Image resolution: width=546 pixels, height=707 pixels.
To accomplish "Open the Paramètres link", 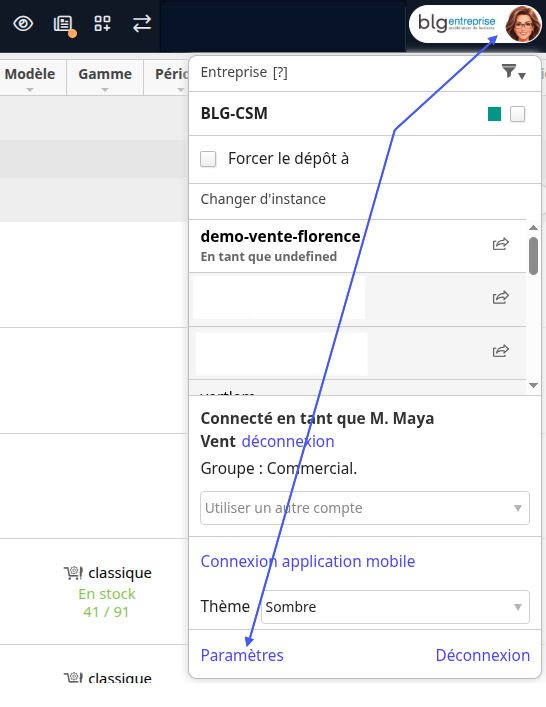I will (x=242, y=655).
